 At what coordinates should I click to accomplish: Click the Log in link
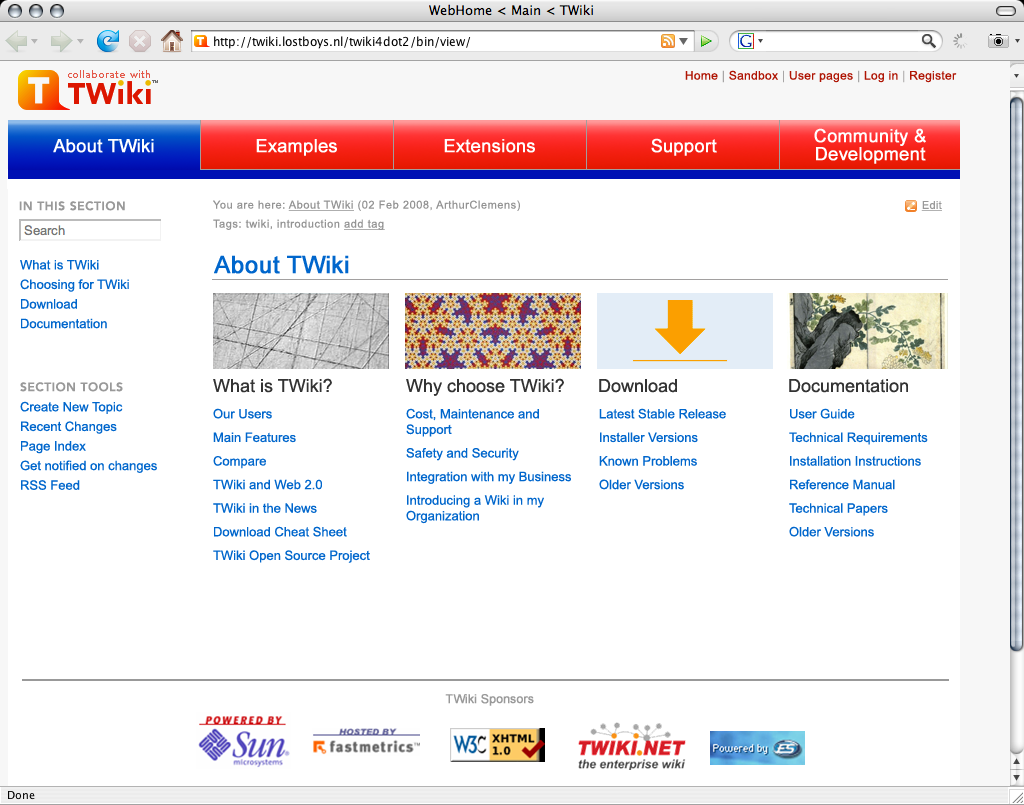(880, 76)
